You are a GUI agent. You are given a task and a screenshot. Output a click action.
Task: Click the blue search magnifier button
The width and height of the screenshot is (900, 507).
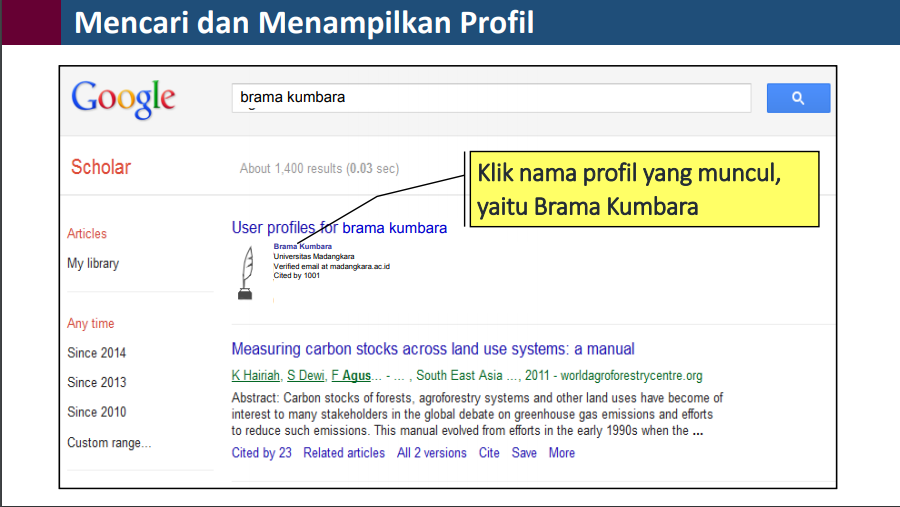(x=798, y=98)
